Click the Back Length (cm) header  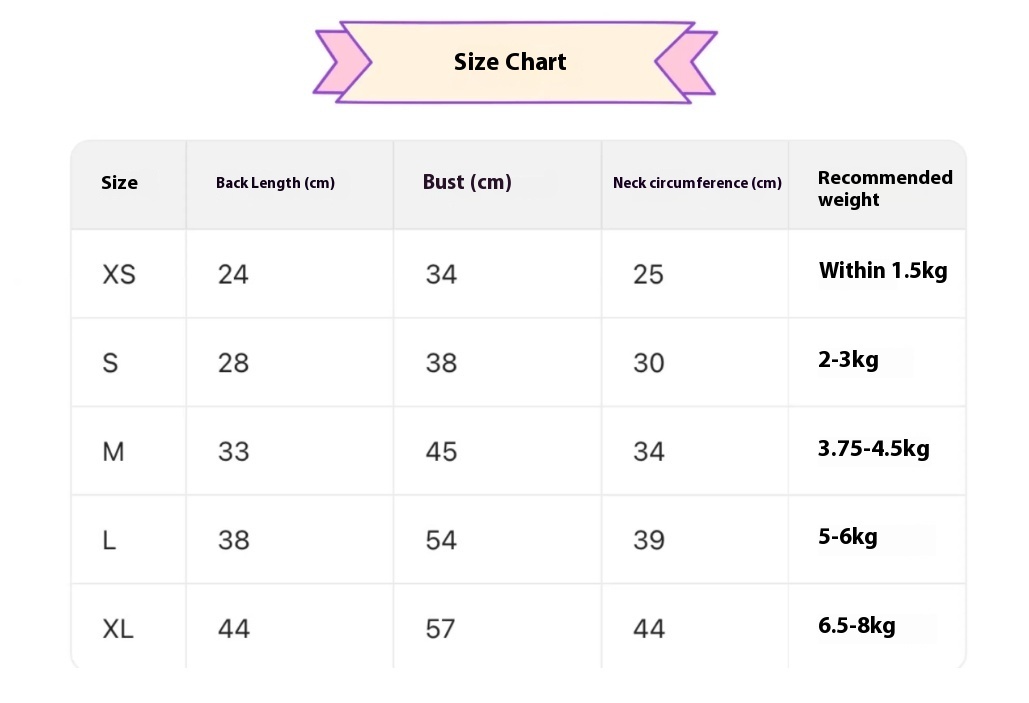[275, 183]
